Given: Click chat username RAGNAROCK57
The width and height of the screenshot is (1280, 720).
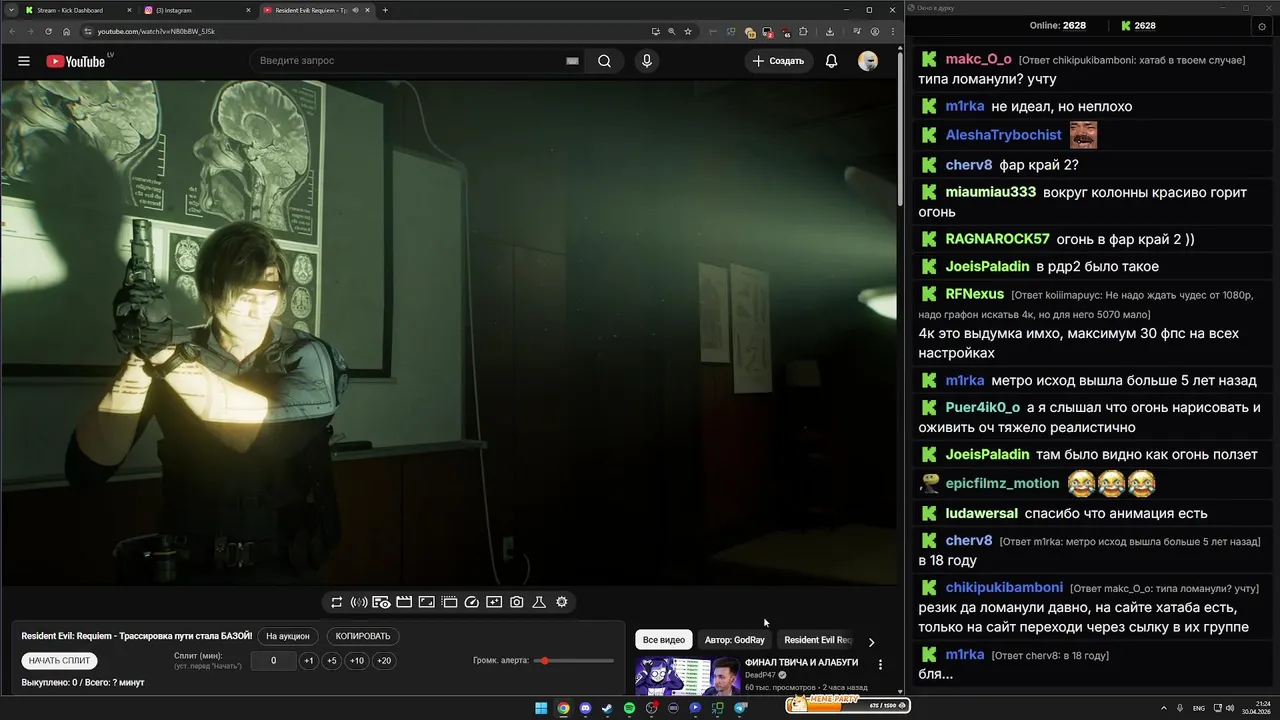Looking at the screenshot, I should pos(998,239).
